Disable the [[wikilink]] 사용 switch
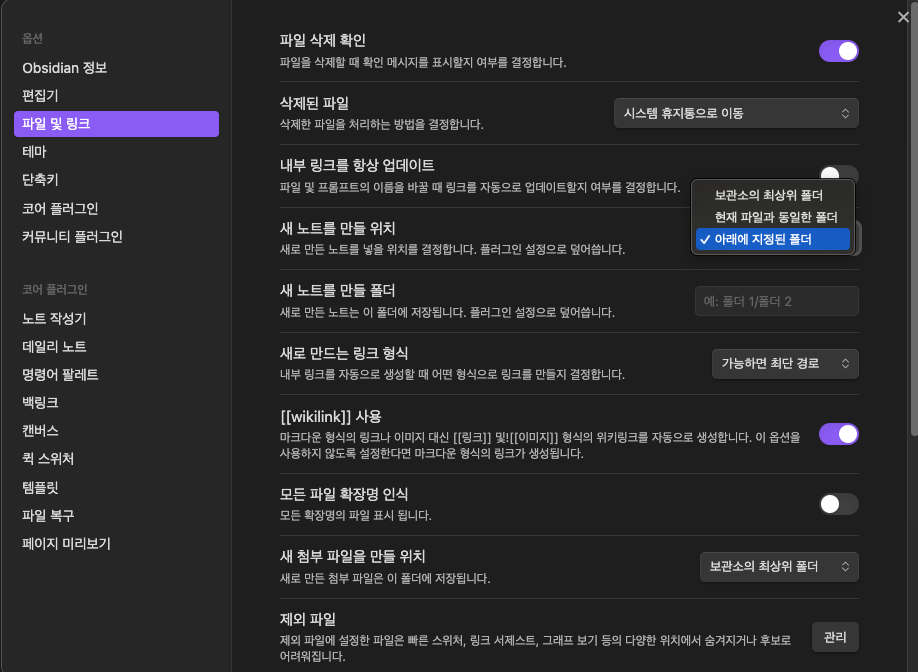The height and width of the screenshot is (672, 918). point(838,434)
